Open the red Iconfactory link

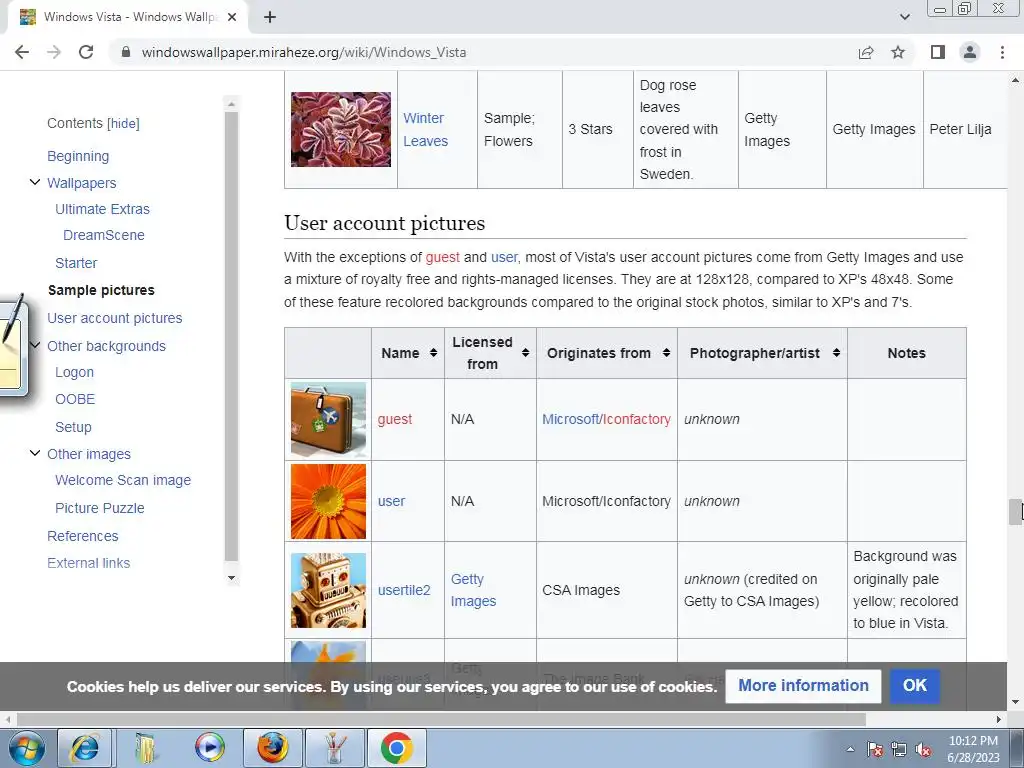637,419
